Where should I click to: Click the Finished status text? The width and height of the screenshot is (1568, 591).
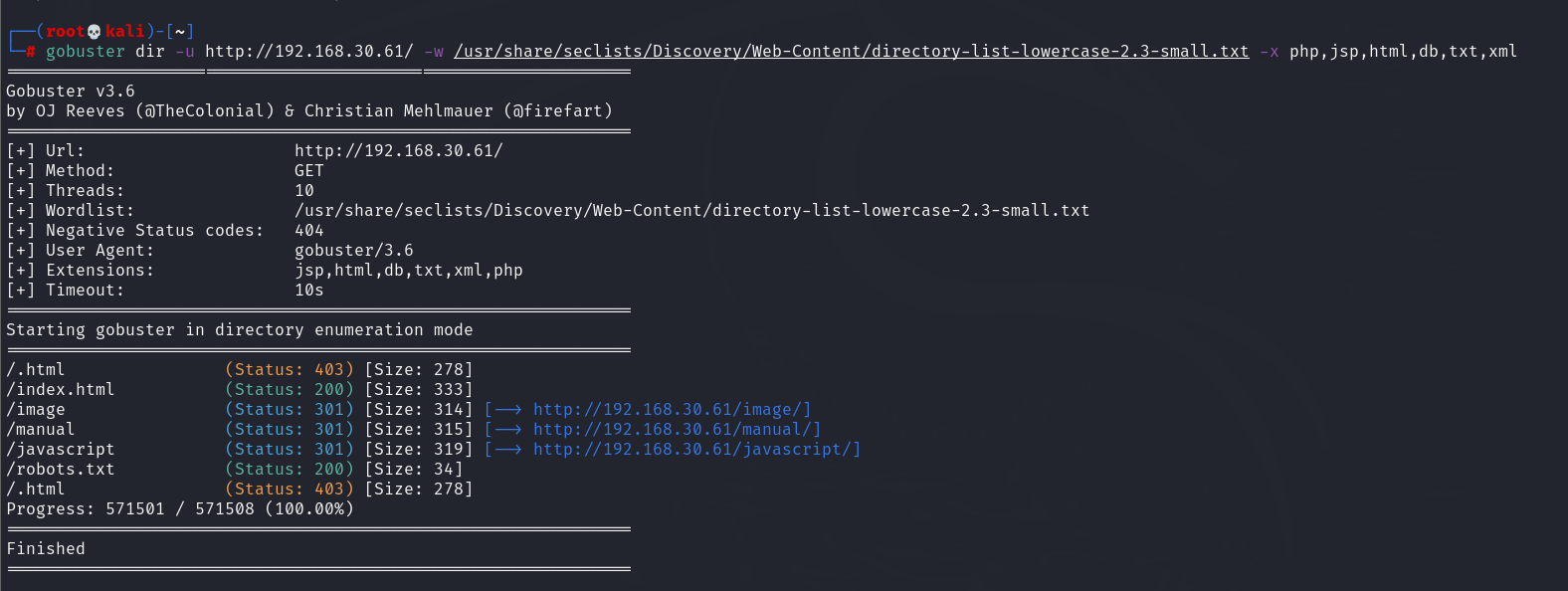[46, 548]
